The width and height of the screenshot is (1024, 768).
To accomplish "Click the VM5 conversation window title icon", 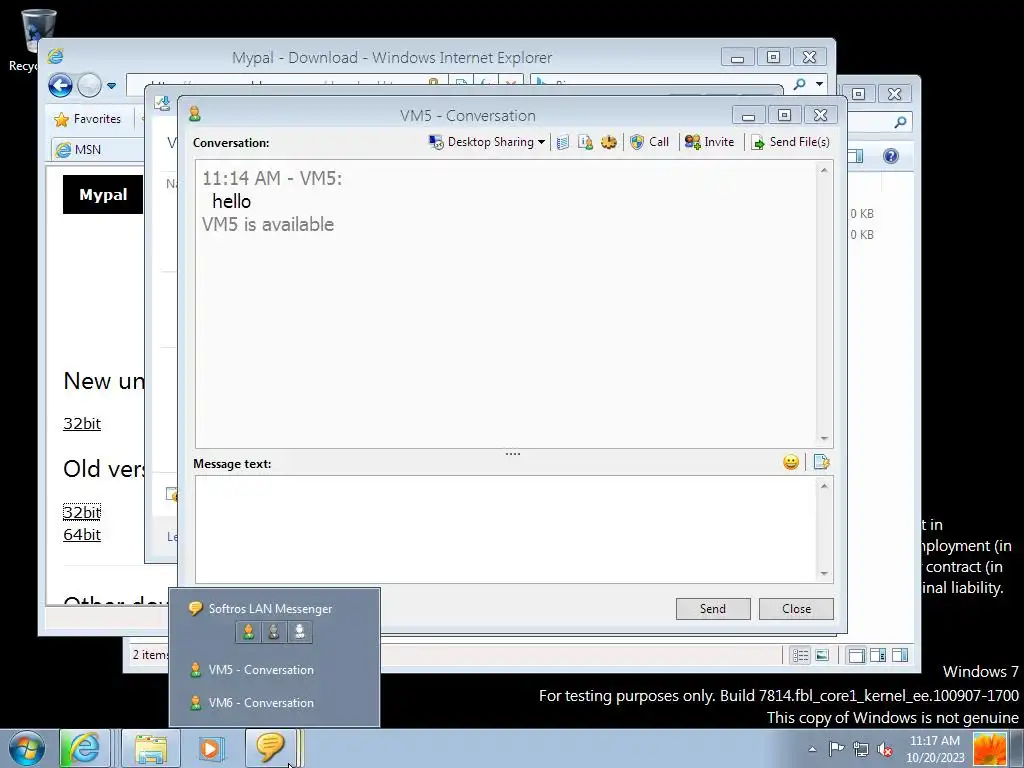I will (x=195, y=114).
